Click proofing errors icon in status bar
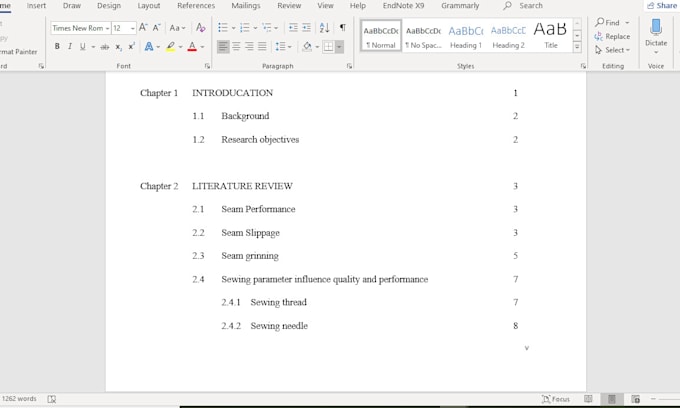 click(52, 399)
